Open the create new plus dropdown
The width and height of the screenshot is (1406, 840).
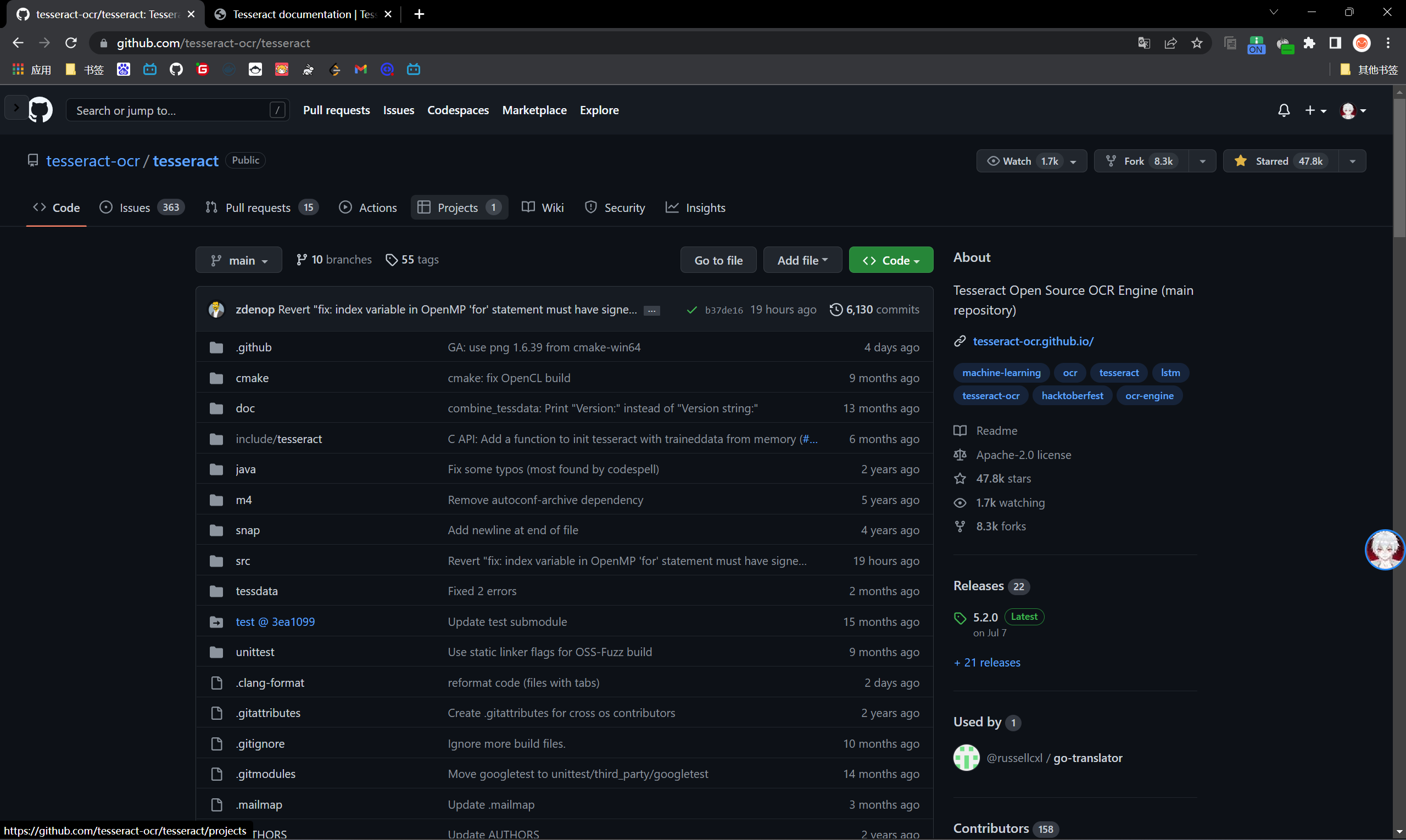pyautogui.click(x=1315, y=110)
